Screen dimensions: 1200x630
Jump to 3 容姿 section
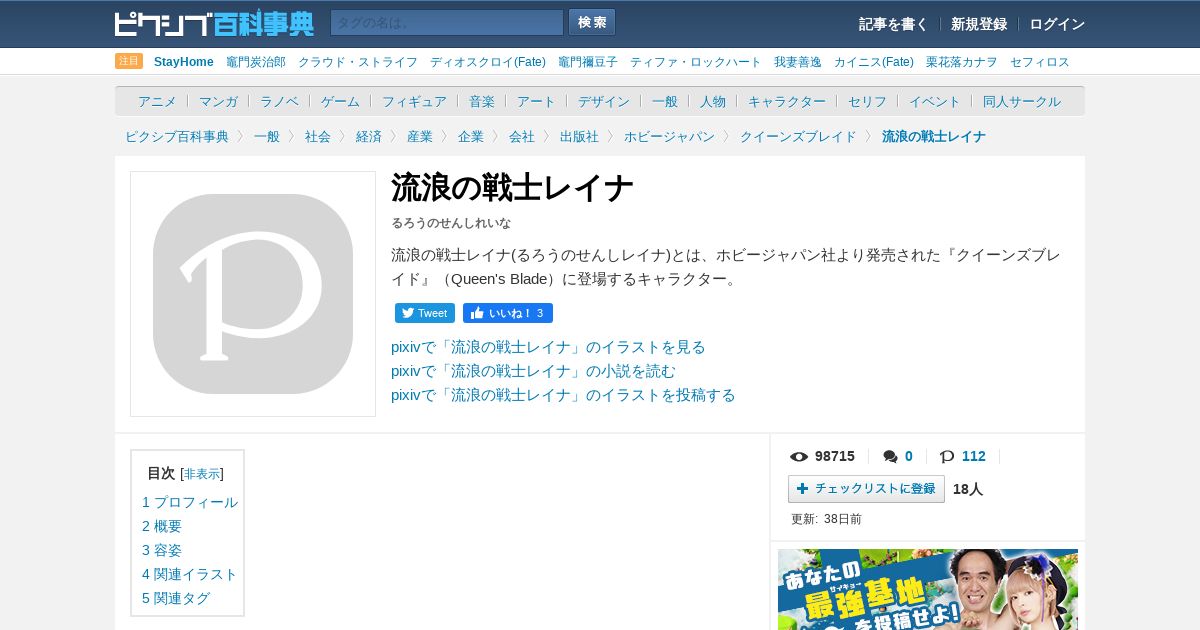(x=162, y=550)
